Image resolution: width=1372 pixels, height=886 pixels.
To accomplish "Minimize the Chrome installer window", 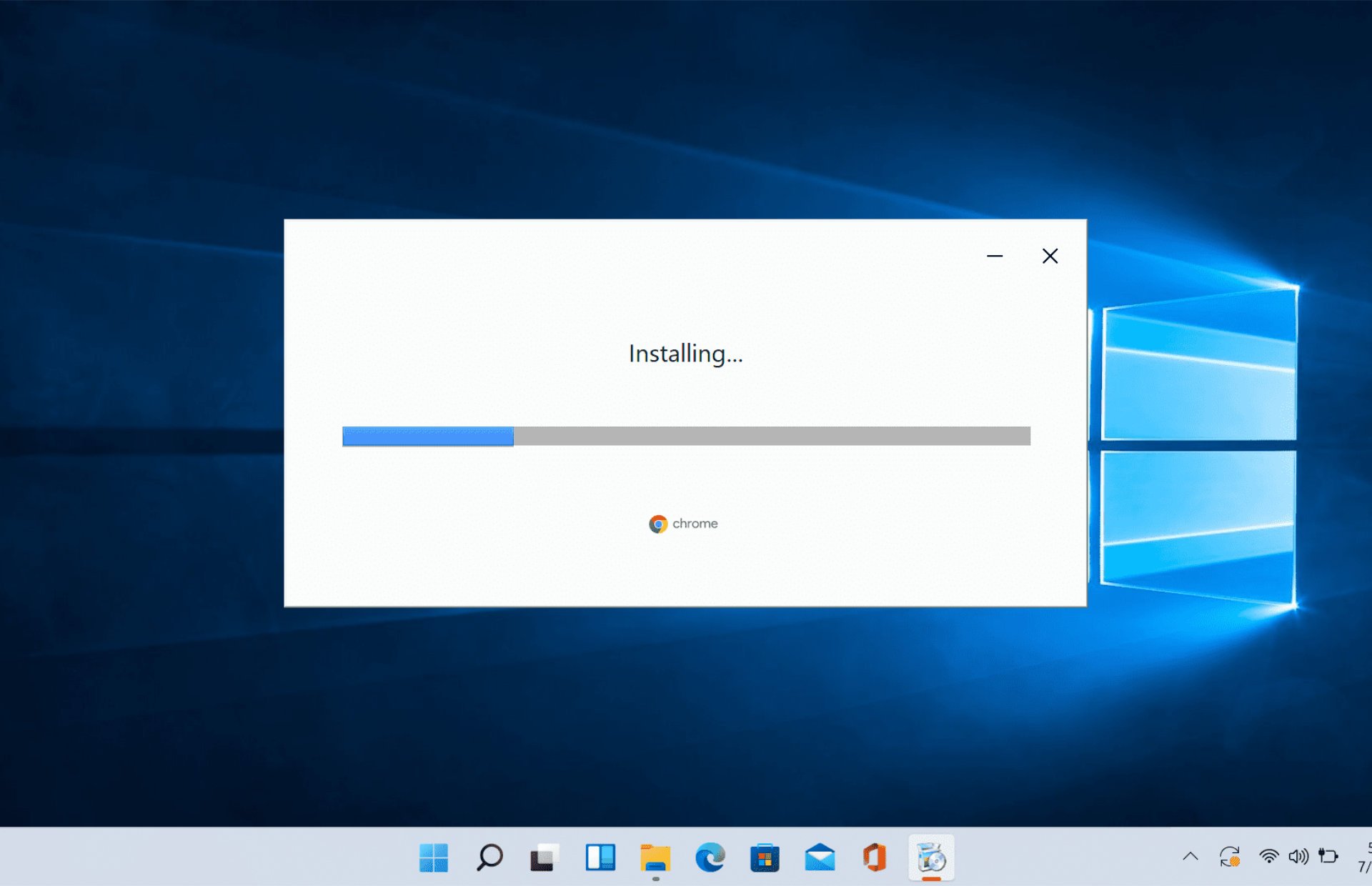I will coord(995,256).
